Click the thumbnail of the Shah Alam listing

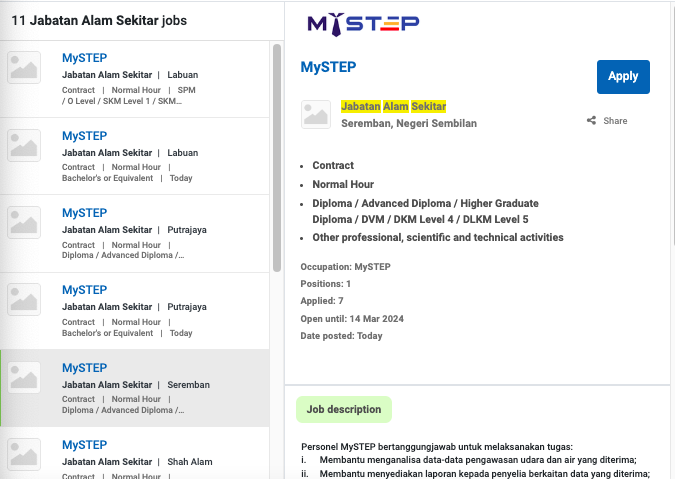click(x=24, y=452)
